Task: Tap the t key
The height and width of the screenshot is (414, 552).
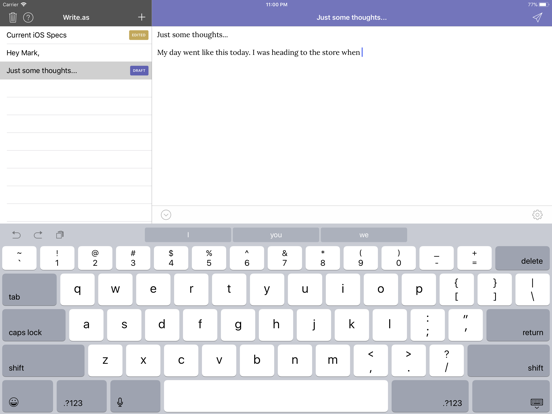Action: click(x=229, y=289)
